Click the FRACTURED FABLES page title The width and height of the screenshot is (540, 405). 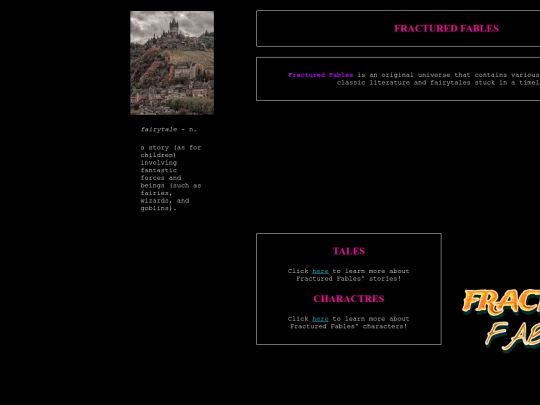[446, 28]
